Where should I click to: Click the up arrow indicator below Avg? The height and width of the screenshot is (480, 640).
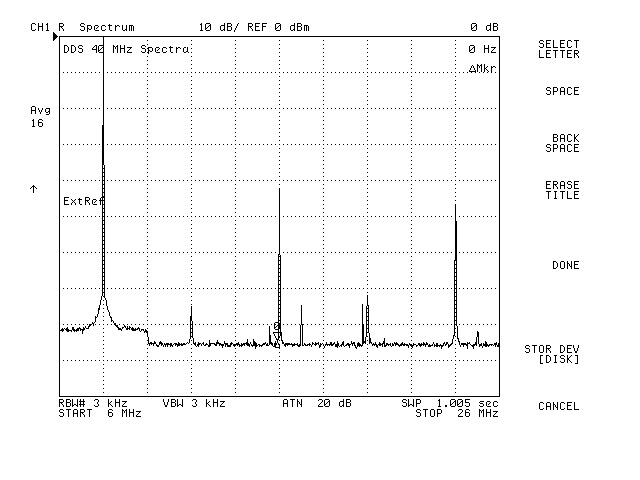click(34, 188)
